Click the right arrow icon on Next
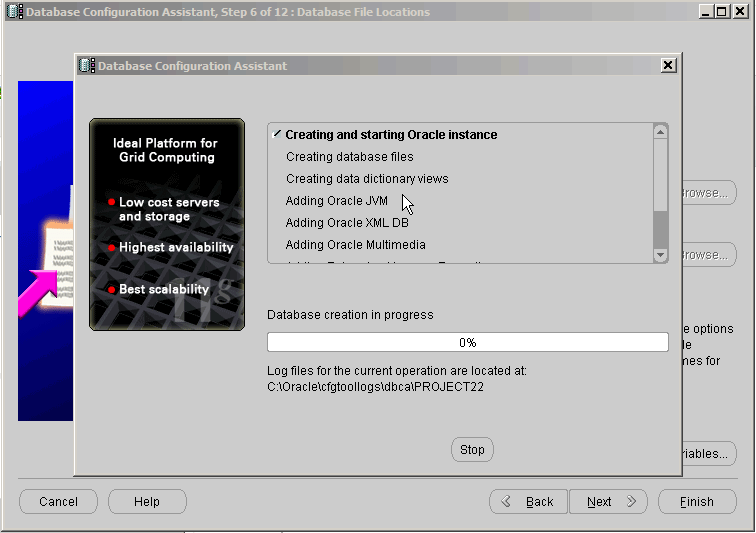 [631, 502]
